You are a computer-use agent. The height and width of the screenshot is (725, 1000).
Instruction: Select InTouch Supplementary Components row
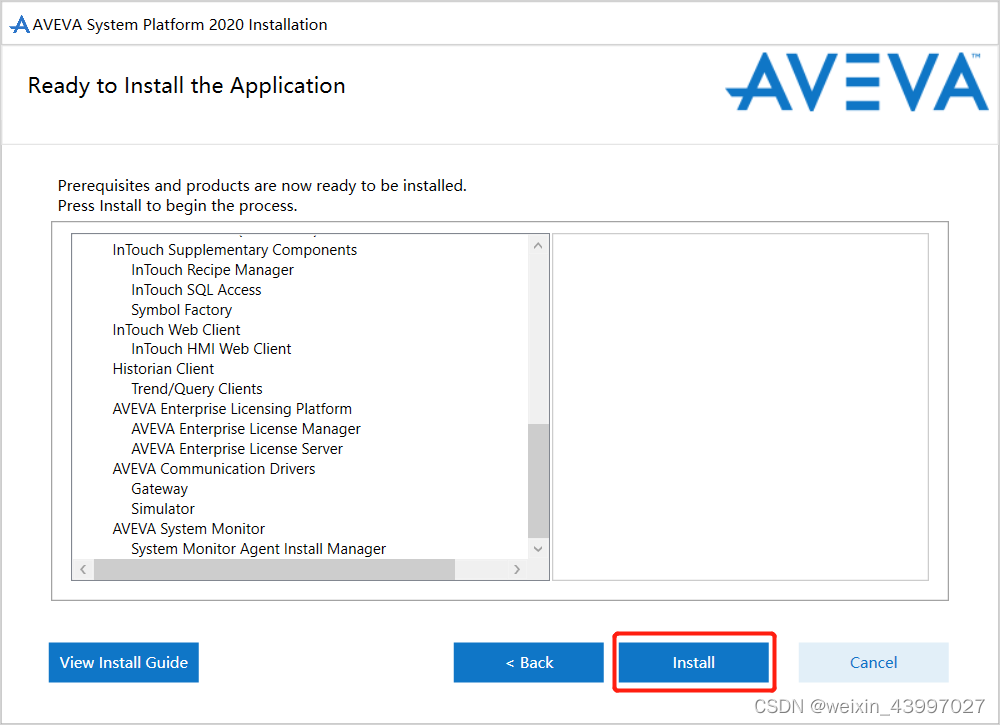point(235,250)
